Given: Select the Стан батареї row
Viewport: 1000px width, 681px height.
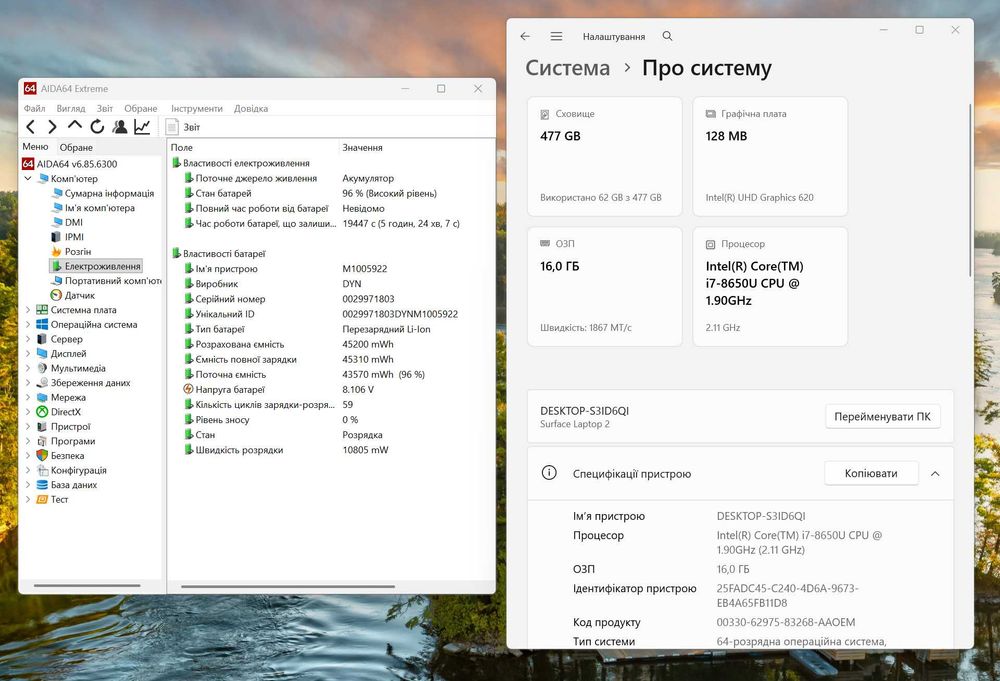Looking at the screenshot, I should pos(332,193).
